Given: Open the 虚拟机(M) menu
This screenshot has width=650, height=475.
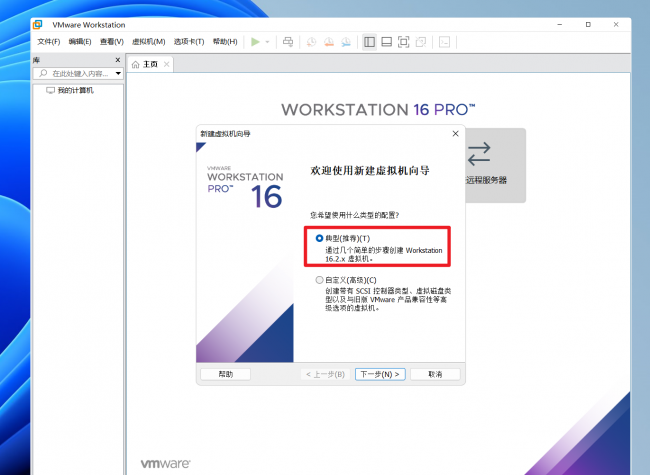Looking at the screenshot, I should tap(148, 42).
